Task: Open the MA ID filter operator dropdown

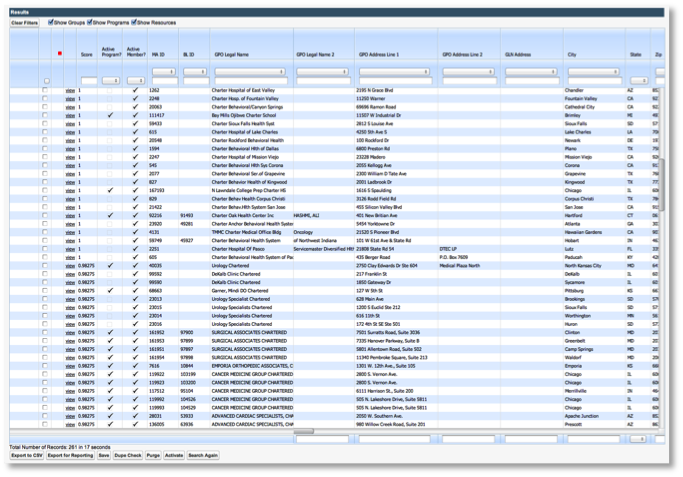Action: (x=163, y=71)
